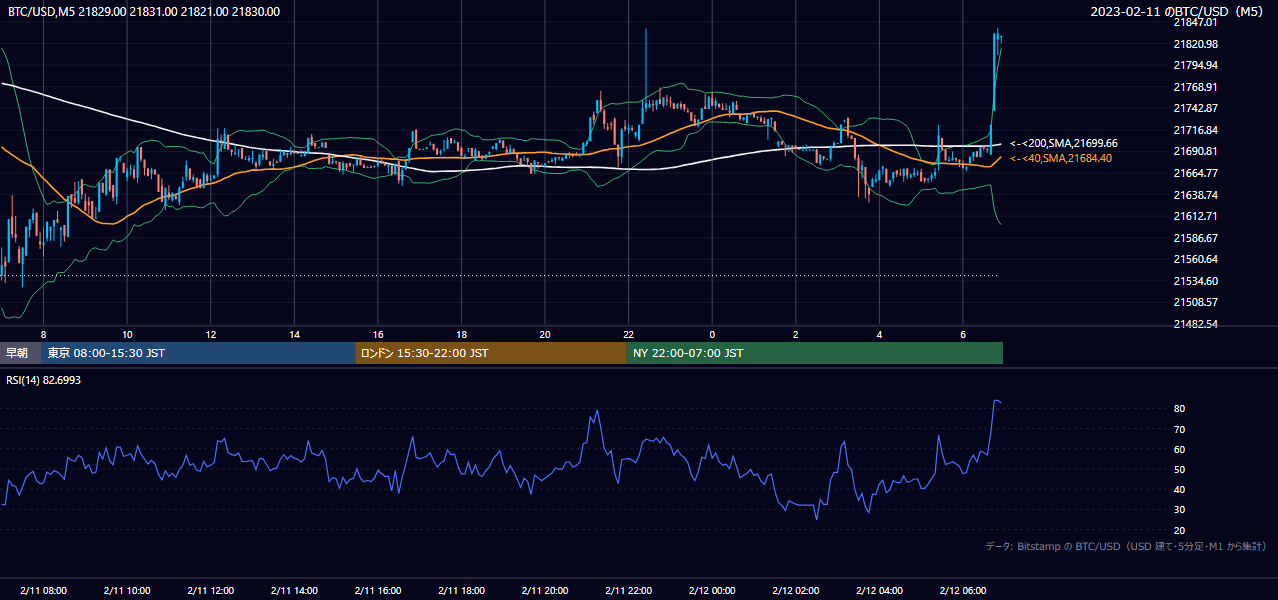This screenshot has height=600, width=1278.
Task: Click hour label 4 under price chart
Action: coord(879,333)
